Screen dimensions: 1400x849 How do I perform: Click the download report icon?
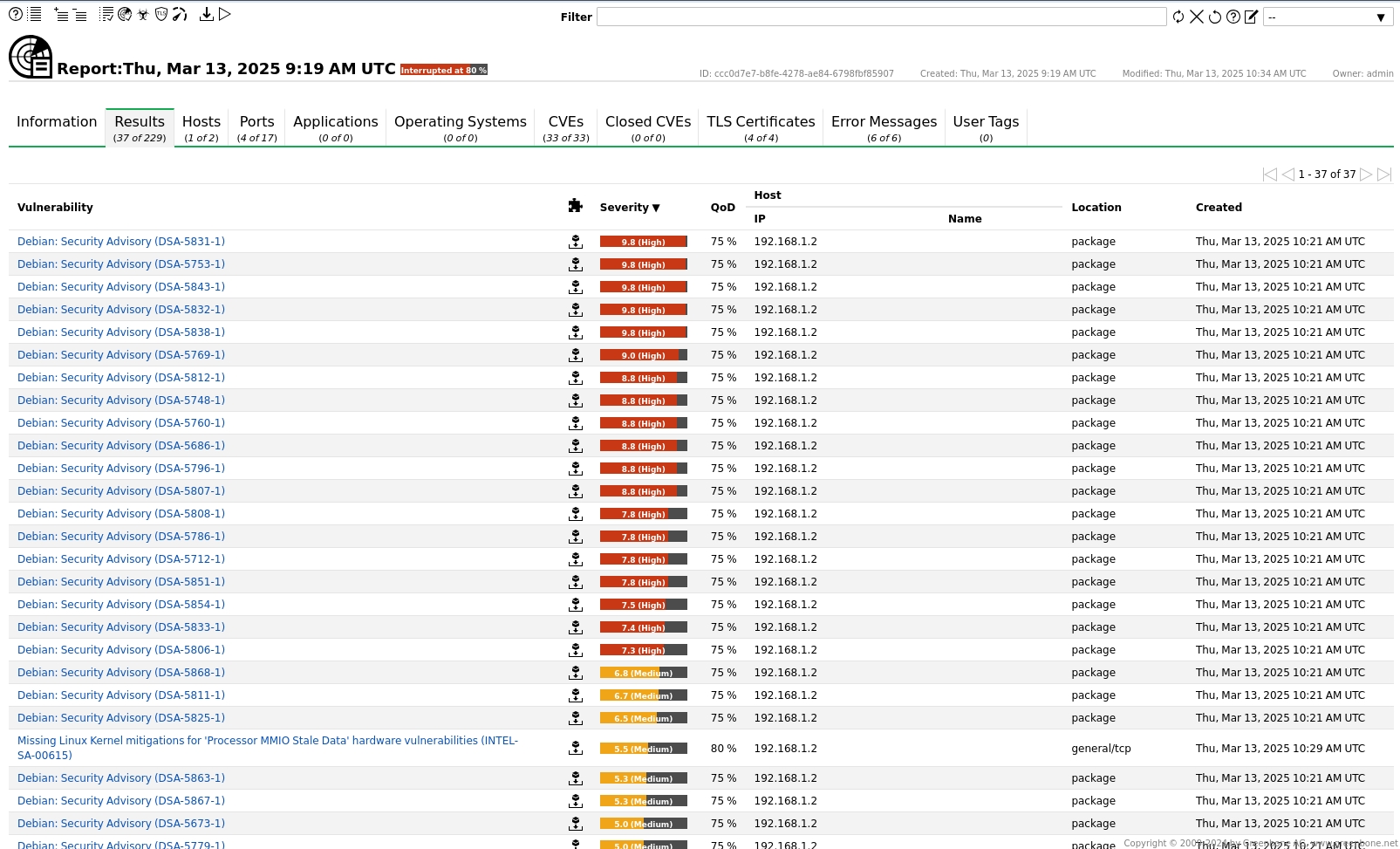(207, 14)
